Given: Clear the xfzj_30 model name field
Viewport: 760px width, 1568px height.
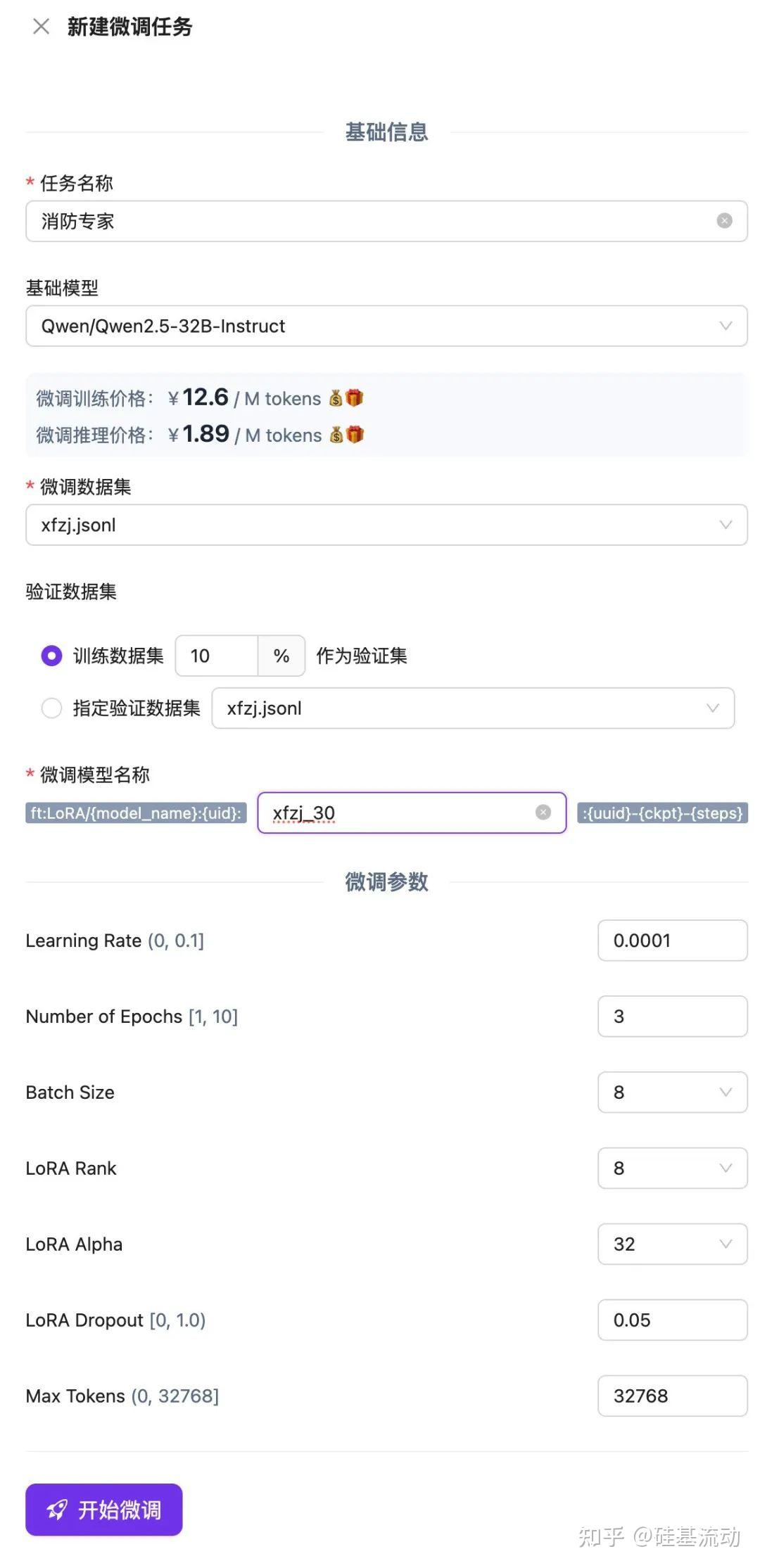Looking at the screenshot, I should 543,812.
